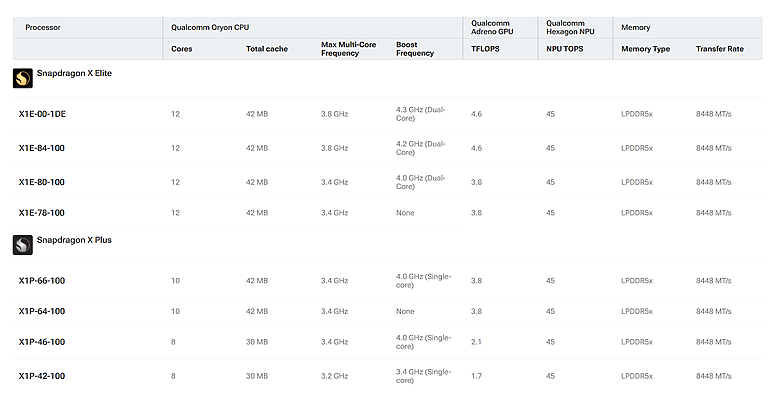Image resolution: width=780 pixels, height=400 pixels.
Task: Click the 3.8 GHz frequency for X1E-00-1DE
Action: click(x=334, y=114)
